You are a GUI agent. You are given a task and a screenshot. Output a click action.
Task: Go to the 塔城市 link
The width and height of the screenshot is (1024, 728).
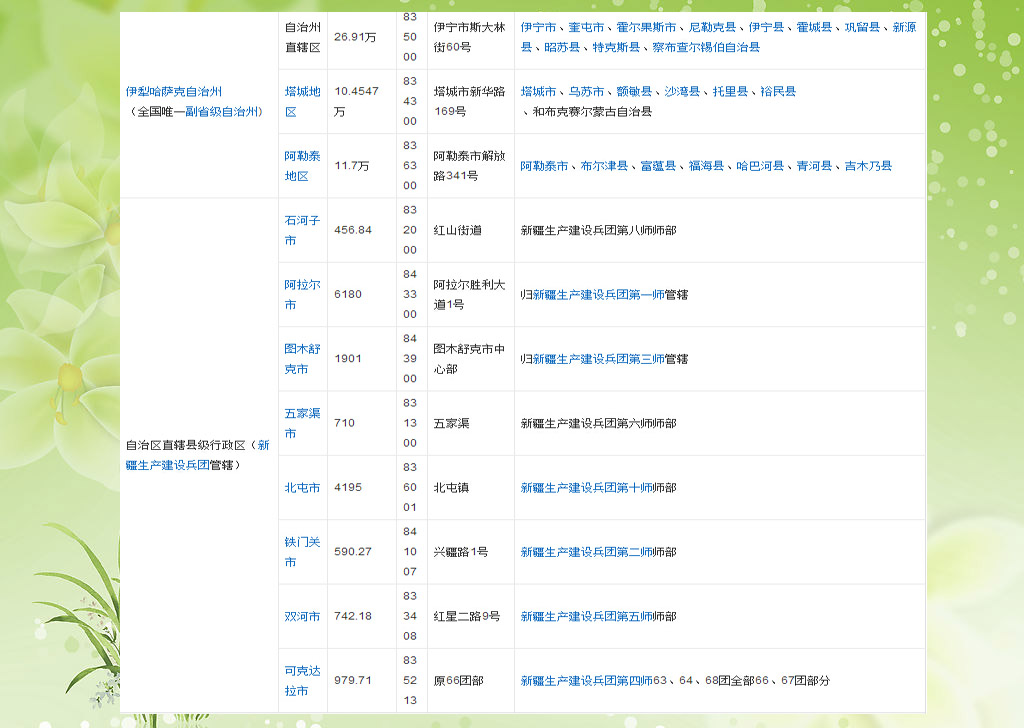click(x=538, y=91)
